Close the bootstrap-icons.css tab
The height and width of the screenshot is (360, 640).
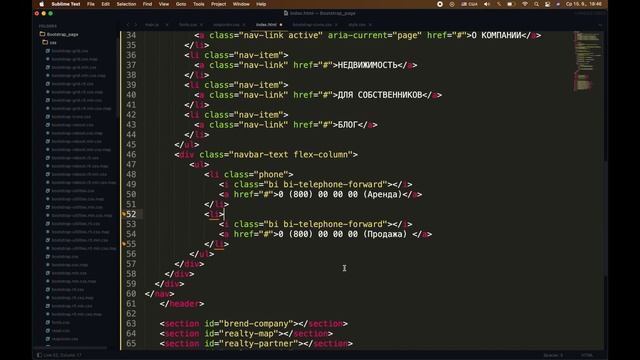[336, 25]
